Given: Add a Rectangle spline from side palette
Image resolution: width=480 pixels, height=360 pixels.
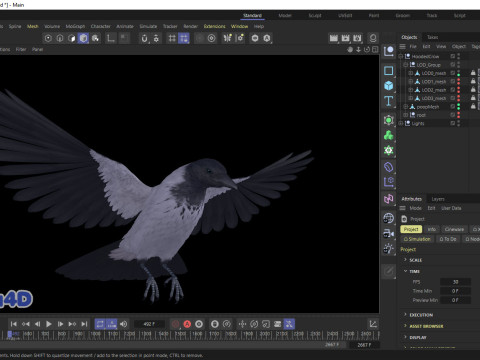Looking at the screenshot, I should [389, 71].
